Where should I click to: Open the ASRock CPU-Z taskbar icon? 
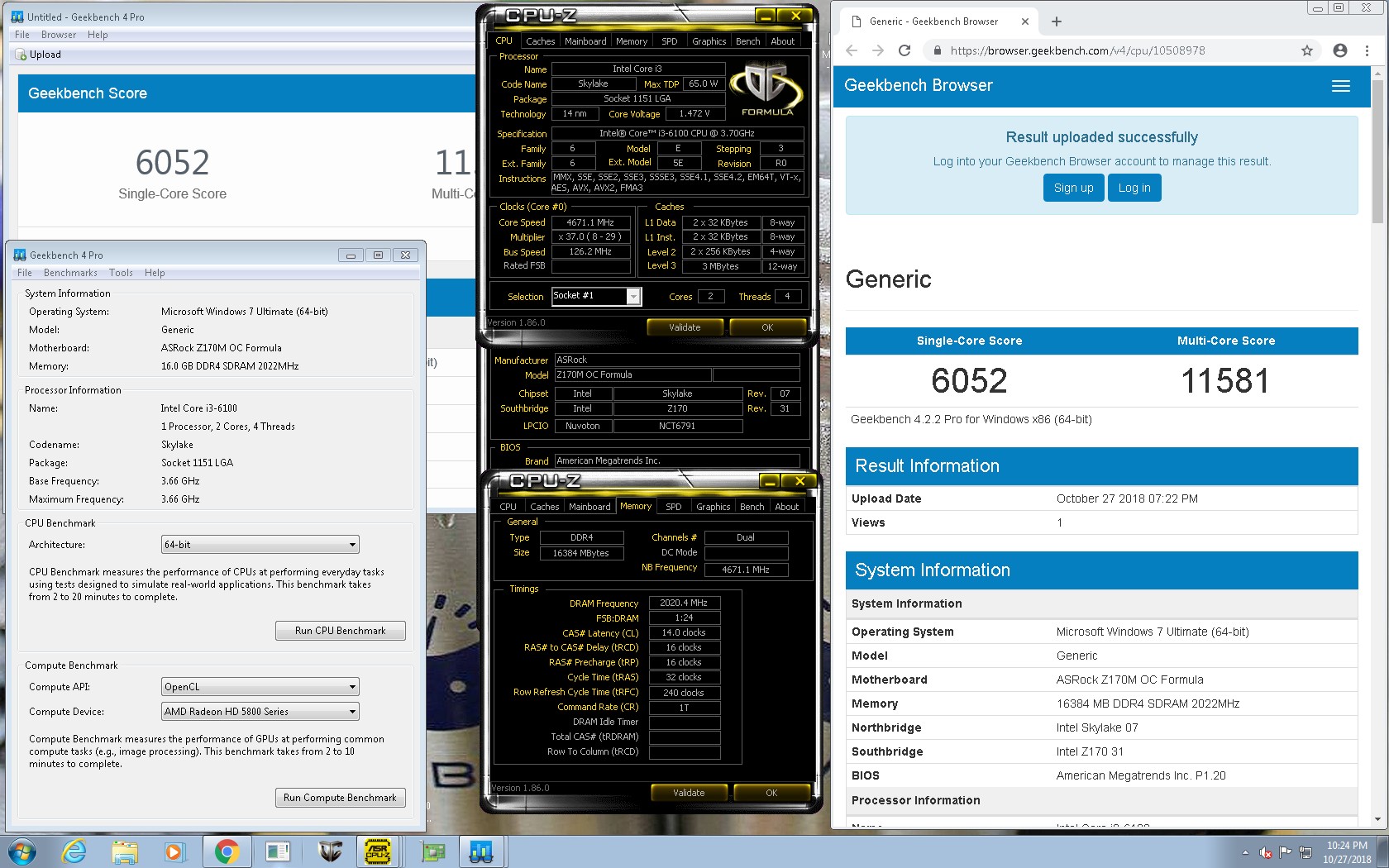378,851
